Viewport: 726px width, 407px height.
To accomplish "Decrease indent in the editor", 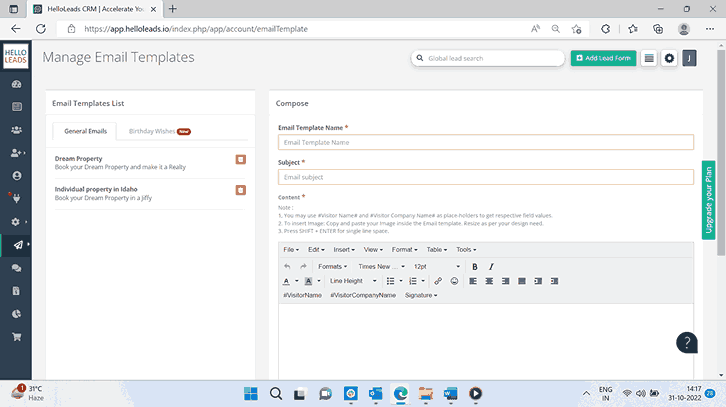I will 538,281.
